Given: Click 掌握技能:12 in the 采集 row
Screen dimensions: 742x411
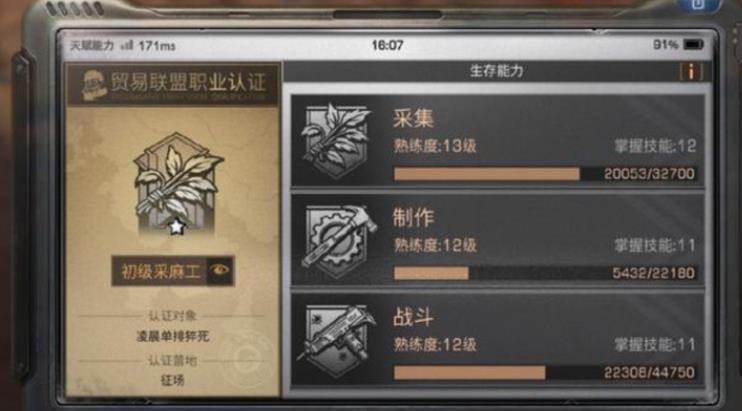Looking at the screenshot, I should tap(655, 146).
